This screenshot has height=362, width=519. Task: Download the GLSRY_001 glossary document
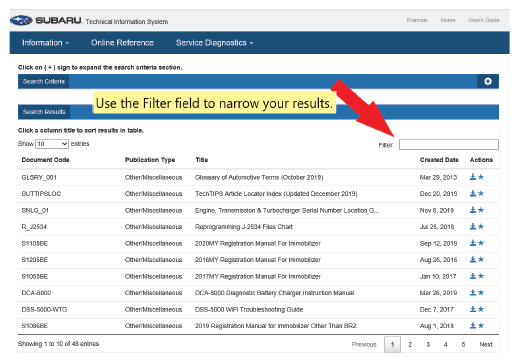pos(473,177)
